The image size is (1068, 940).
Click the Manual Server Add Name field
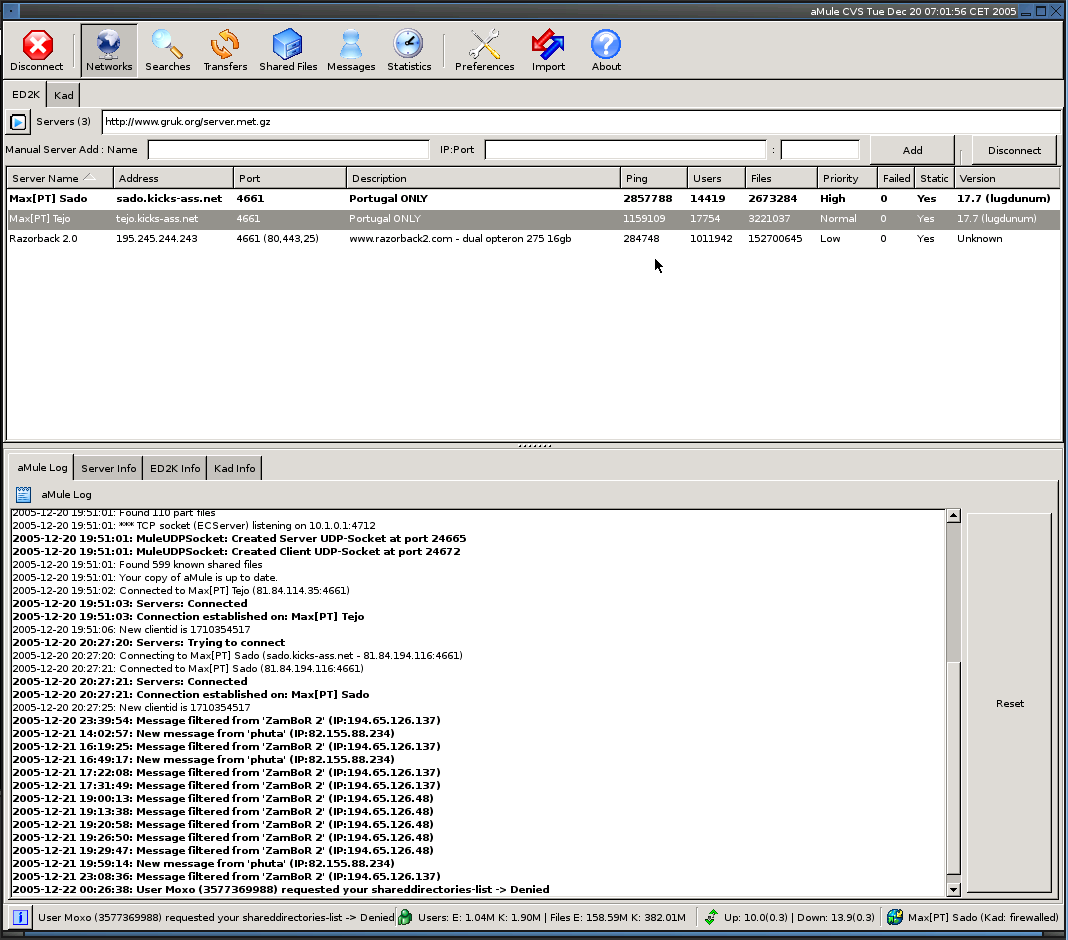(288, 150)
